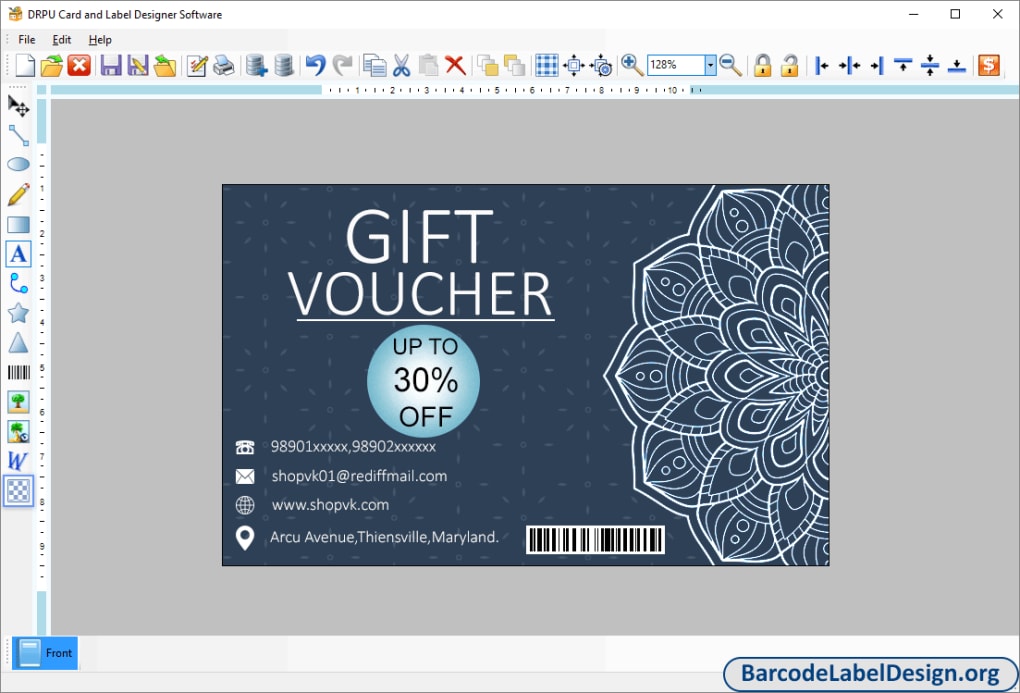Select the Insert Picture tool

coord(18,401)
